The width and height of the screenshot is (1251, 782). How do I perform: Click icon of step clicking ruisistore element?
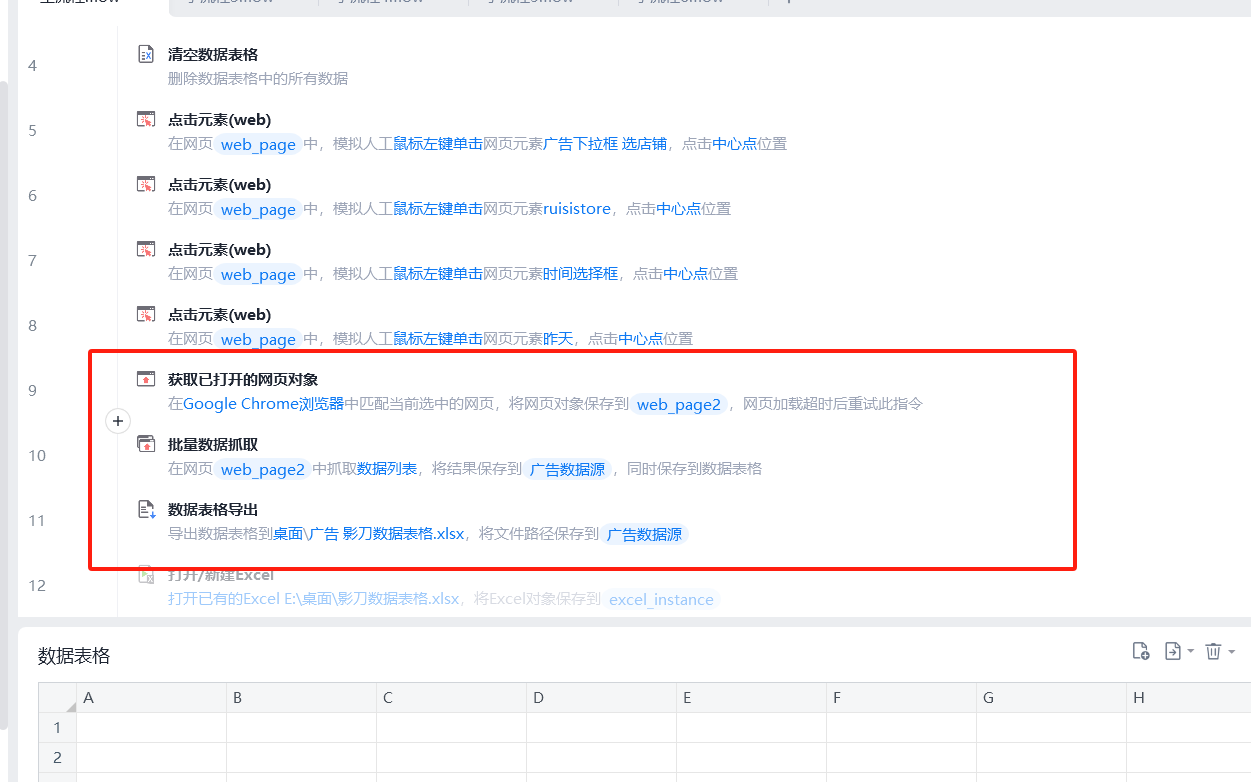tap(146, 184)
